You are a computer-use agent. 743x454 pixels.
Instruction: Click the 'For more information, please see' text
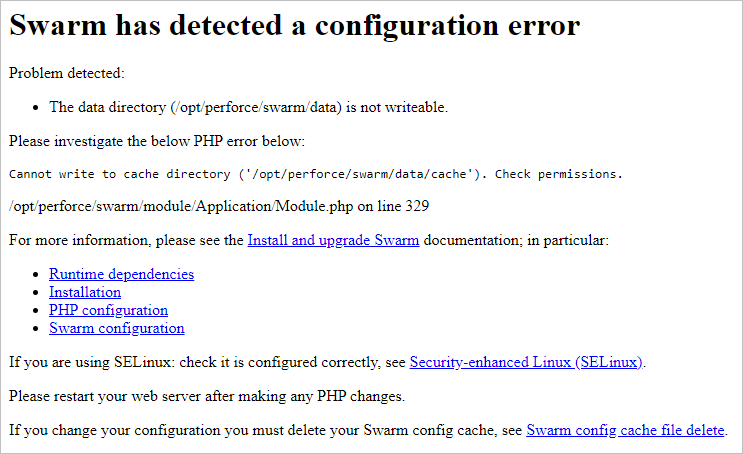coord(126,240)
